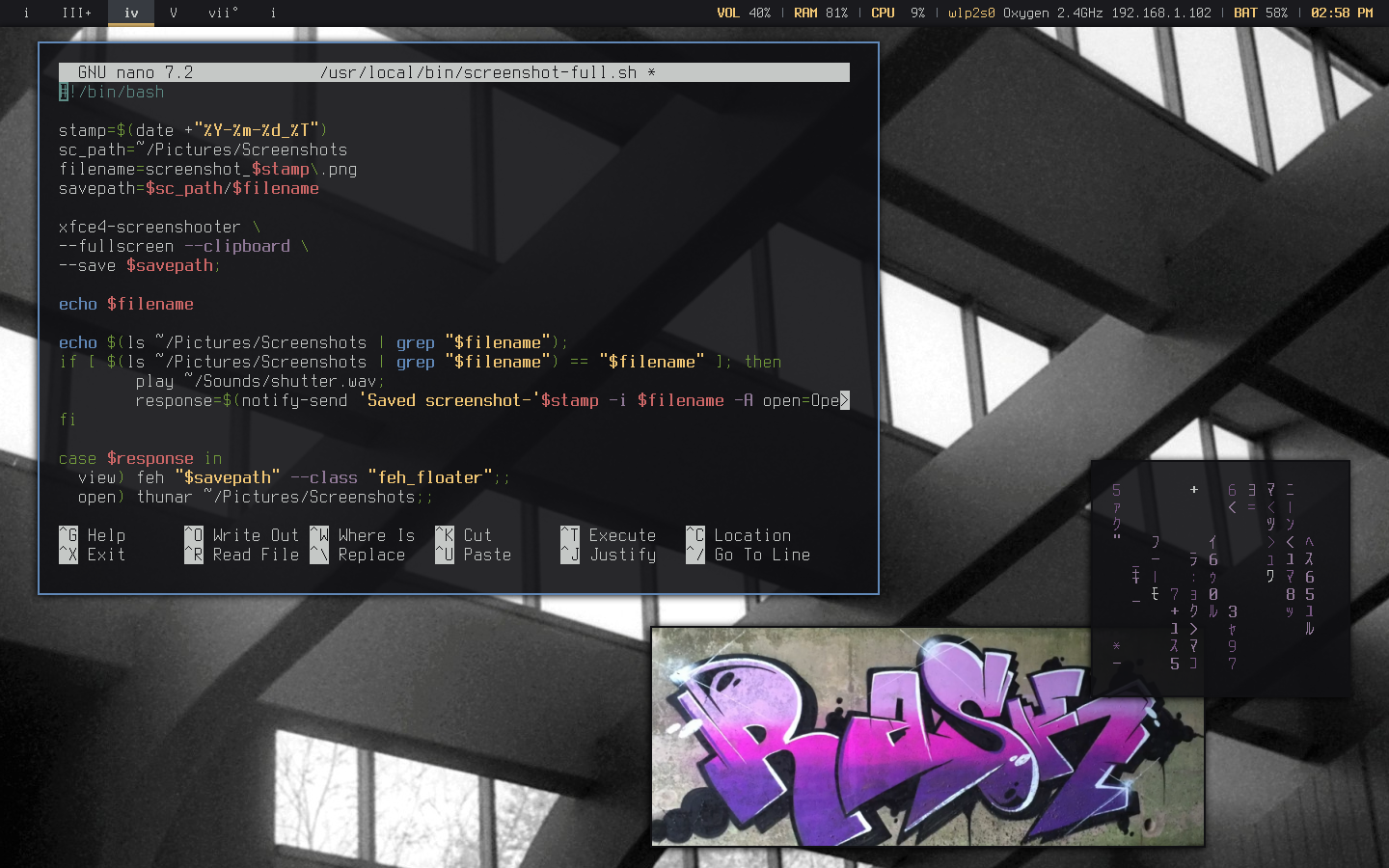Image resolution: width=1389 pixels, height=868 pixels.
Task: Click the GNU nano 7.2 title text
Action: [135, 72]
